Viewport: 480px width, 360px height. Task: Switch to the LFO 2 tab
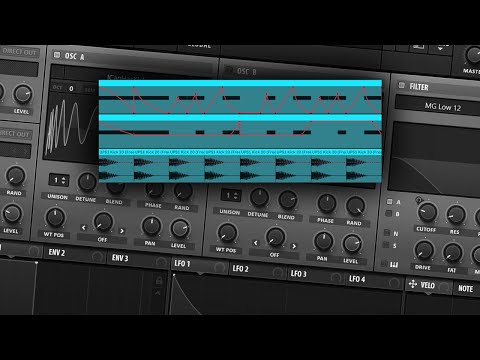[240, 268]
